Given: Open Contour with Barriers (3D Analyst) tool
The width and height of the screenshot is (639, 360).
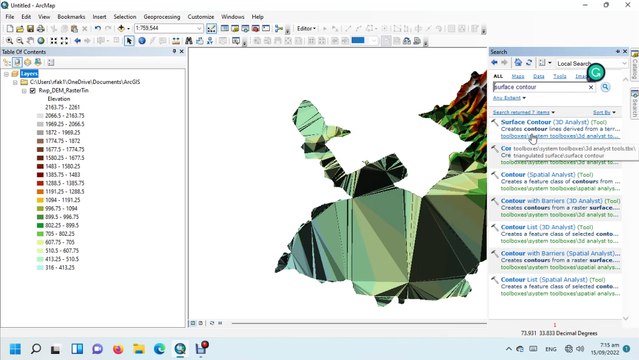Looking at the screenshot, I should 560,201.
